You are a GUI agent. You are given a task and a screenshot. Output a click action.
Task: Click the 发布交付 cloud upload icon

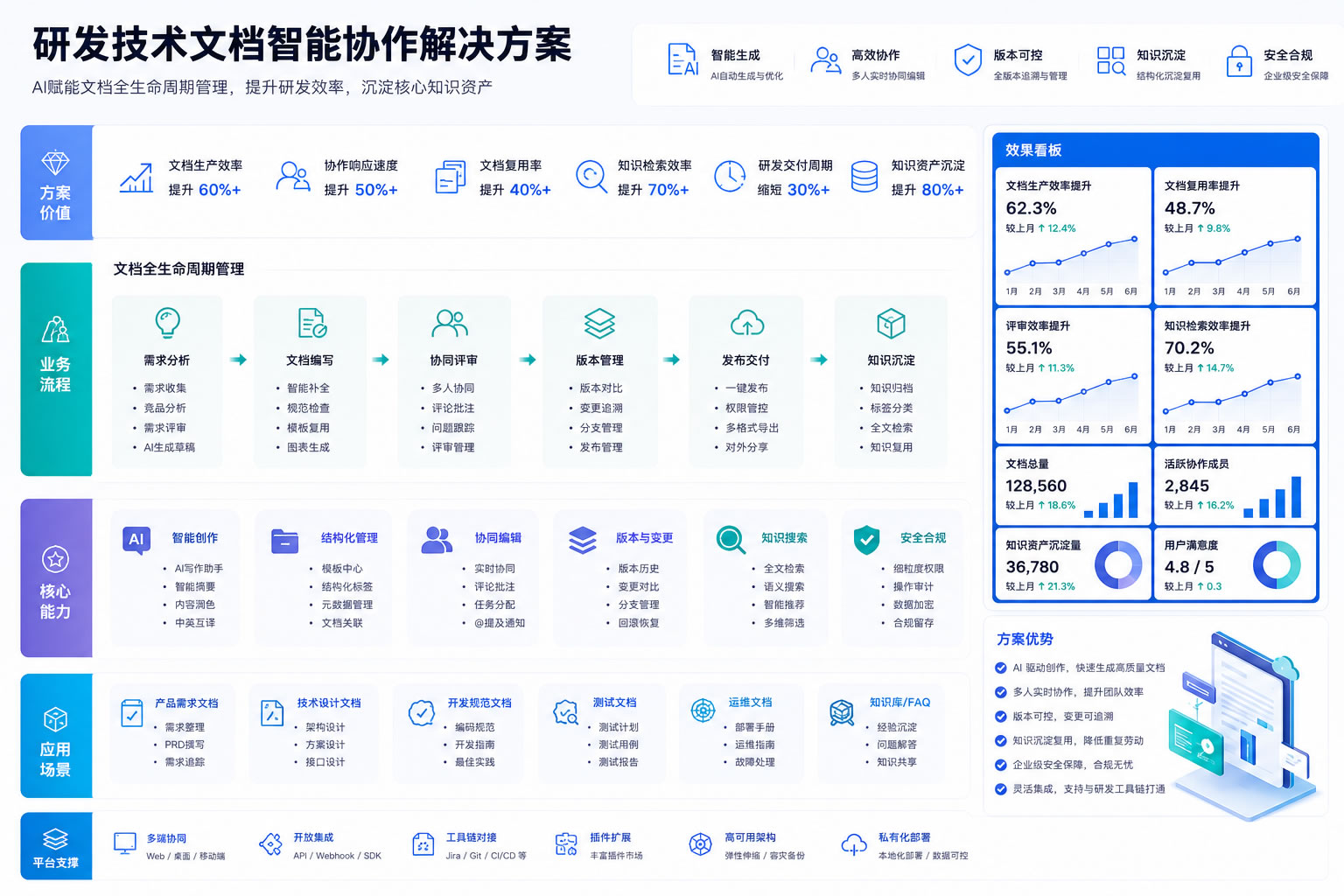tap(747, 323)
